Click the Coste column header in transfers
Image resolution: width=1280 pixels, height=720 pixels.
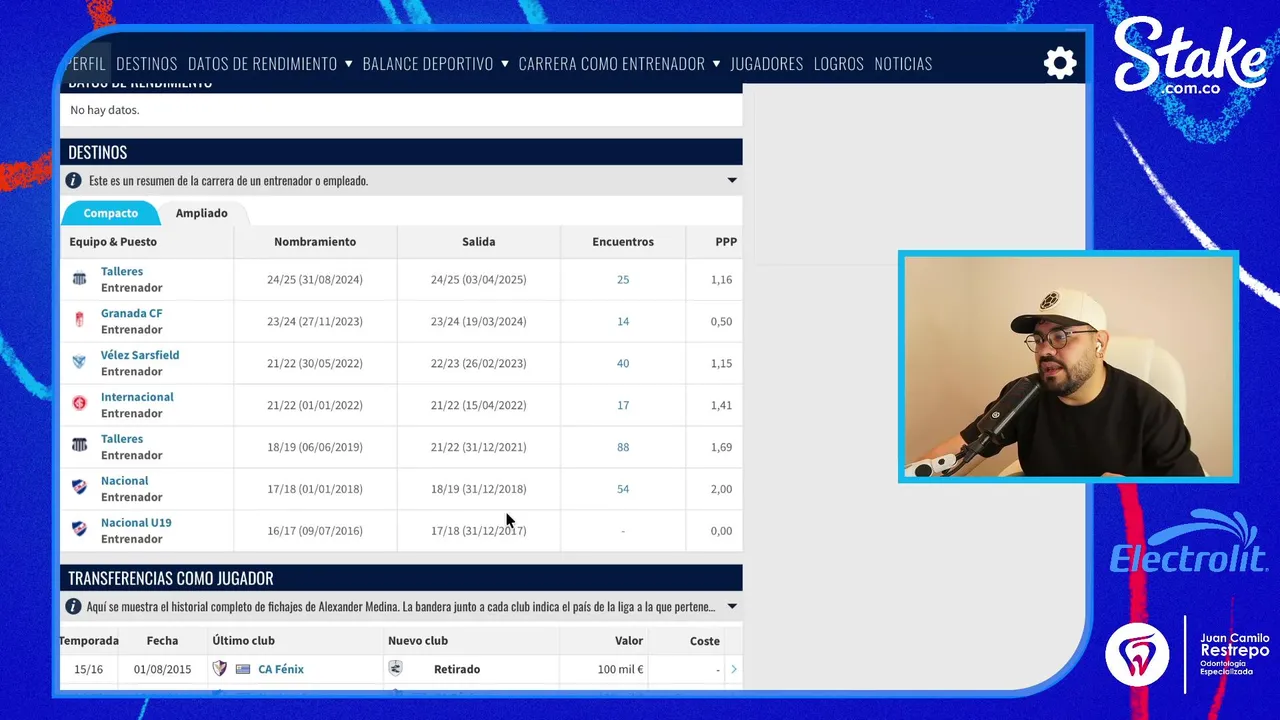coord(705,640)
